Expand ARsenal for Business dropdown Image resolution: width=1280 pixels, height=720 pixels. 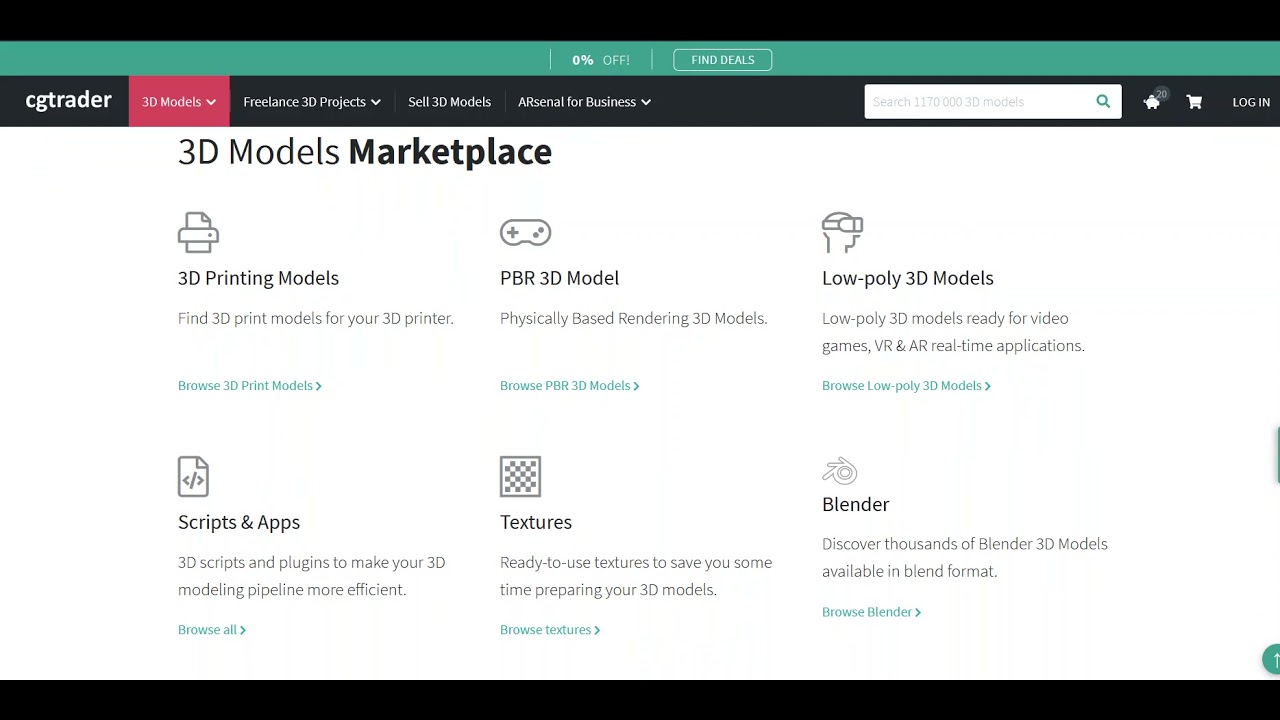[x=584, y=102]
